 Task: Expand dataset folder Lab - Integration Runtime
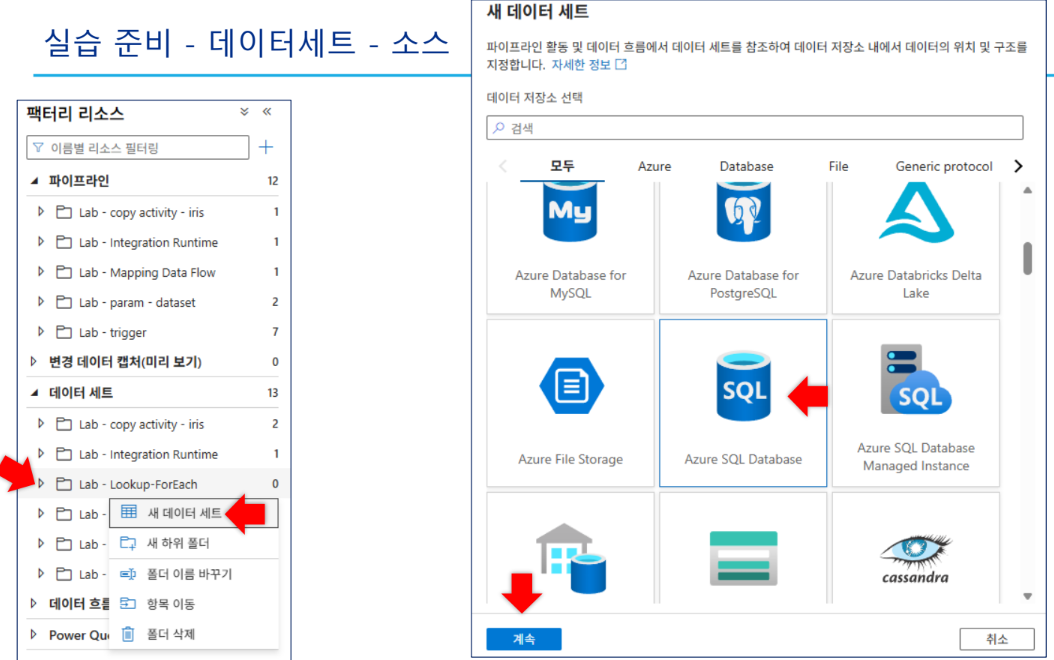(40, 454)
